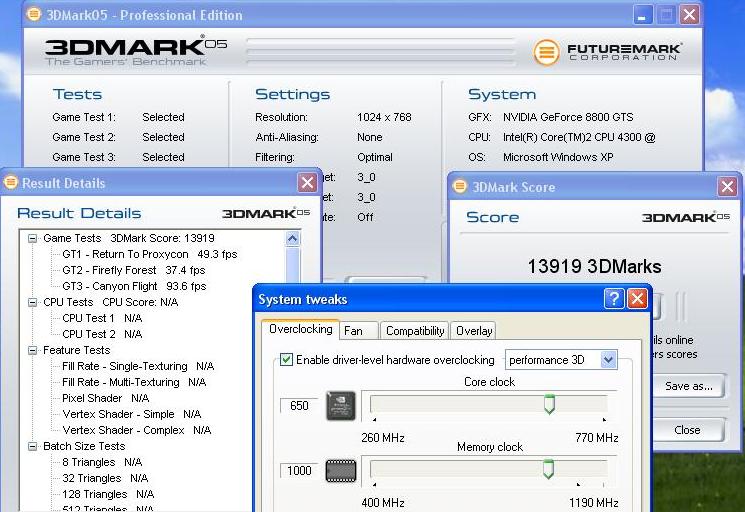Screen dimensions: 745x512
Task: Click the NVIDIA GeForce 8800 GTS text
Action: 568,117
